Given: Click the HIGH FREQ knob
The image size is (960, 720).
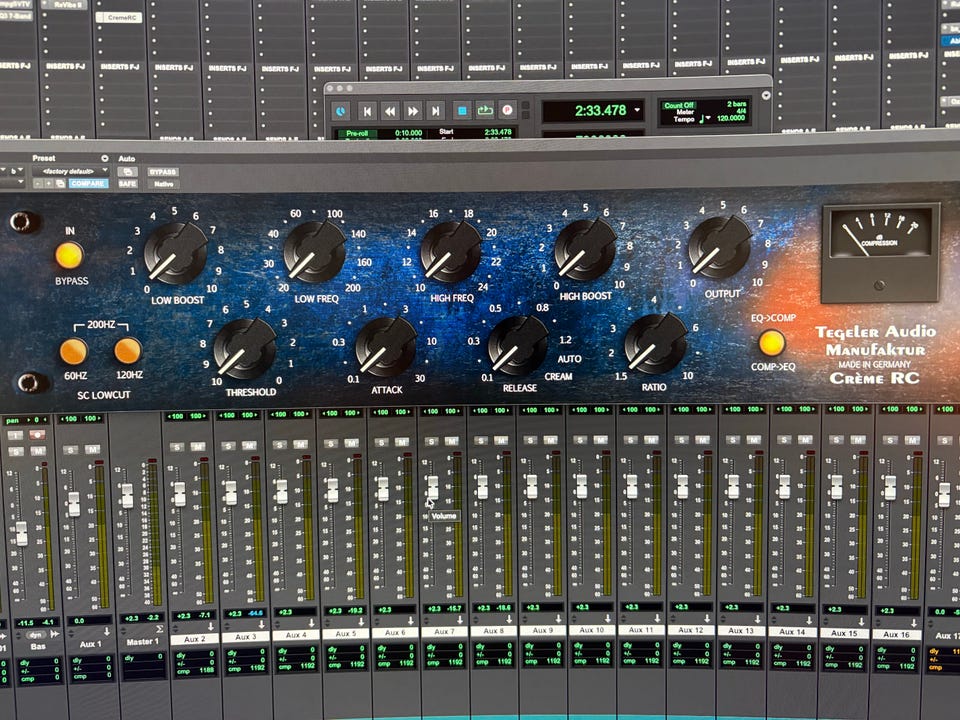Looking at the screenshot, I should click(451, 252).
